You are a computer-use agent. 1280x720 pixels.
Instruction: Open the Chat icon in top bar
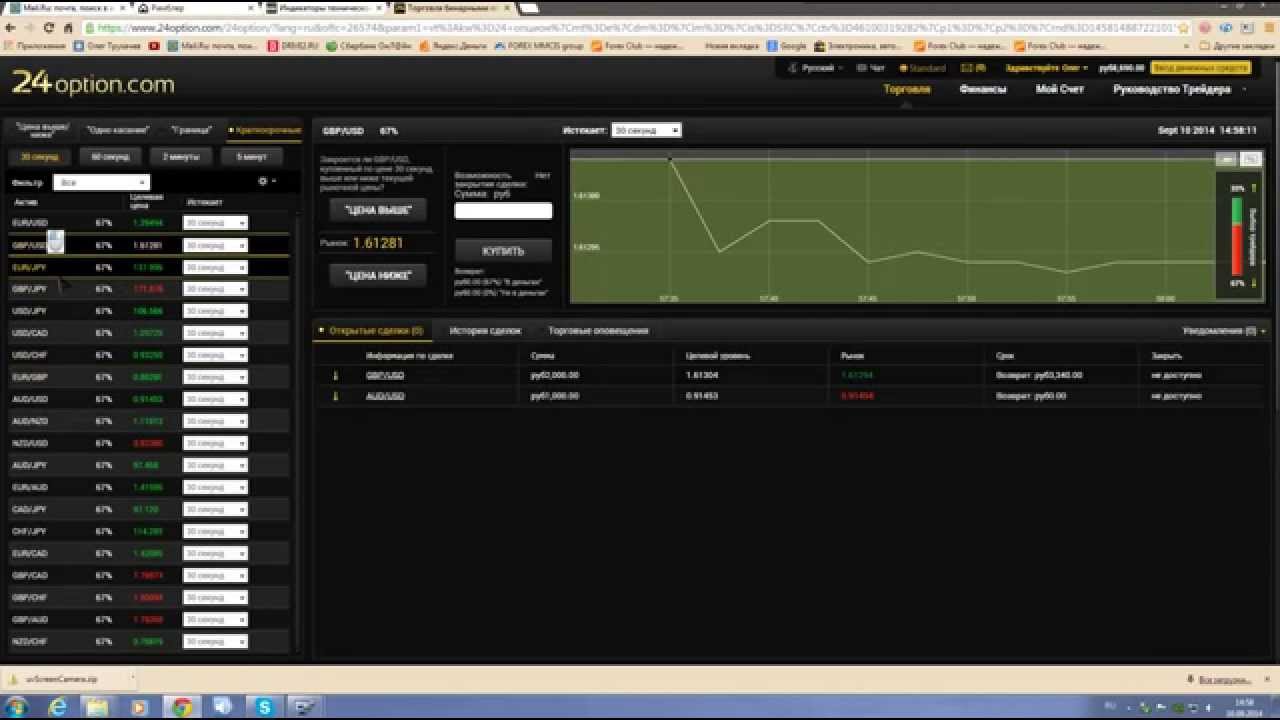[872, 68]
